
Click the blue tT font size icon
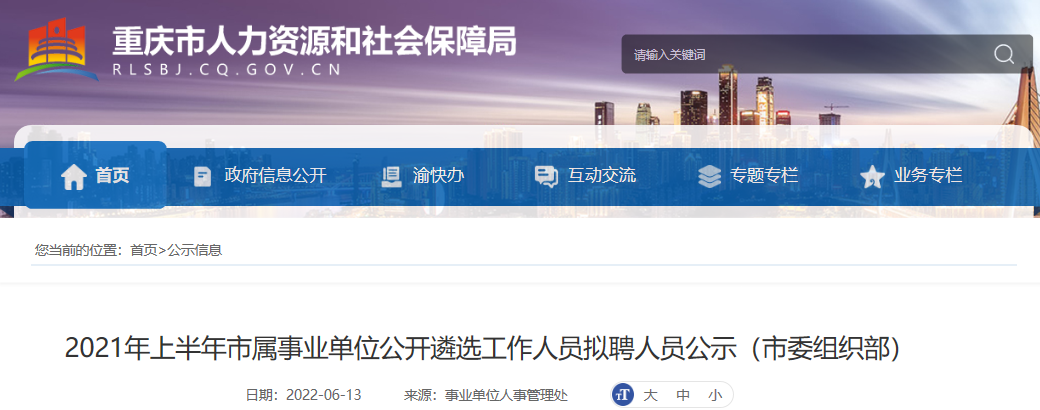pos(623,395)
